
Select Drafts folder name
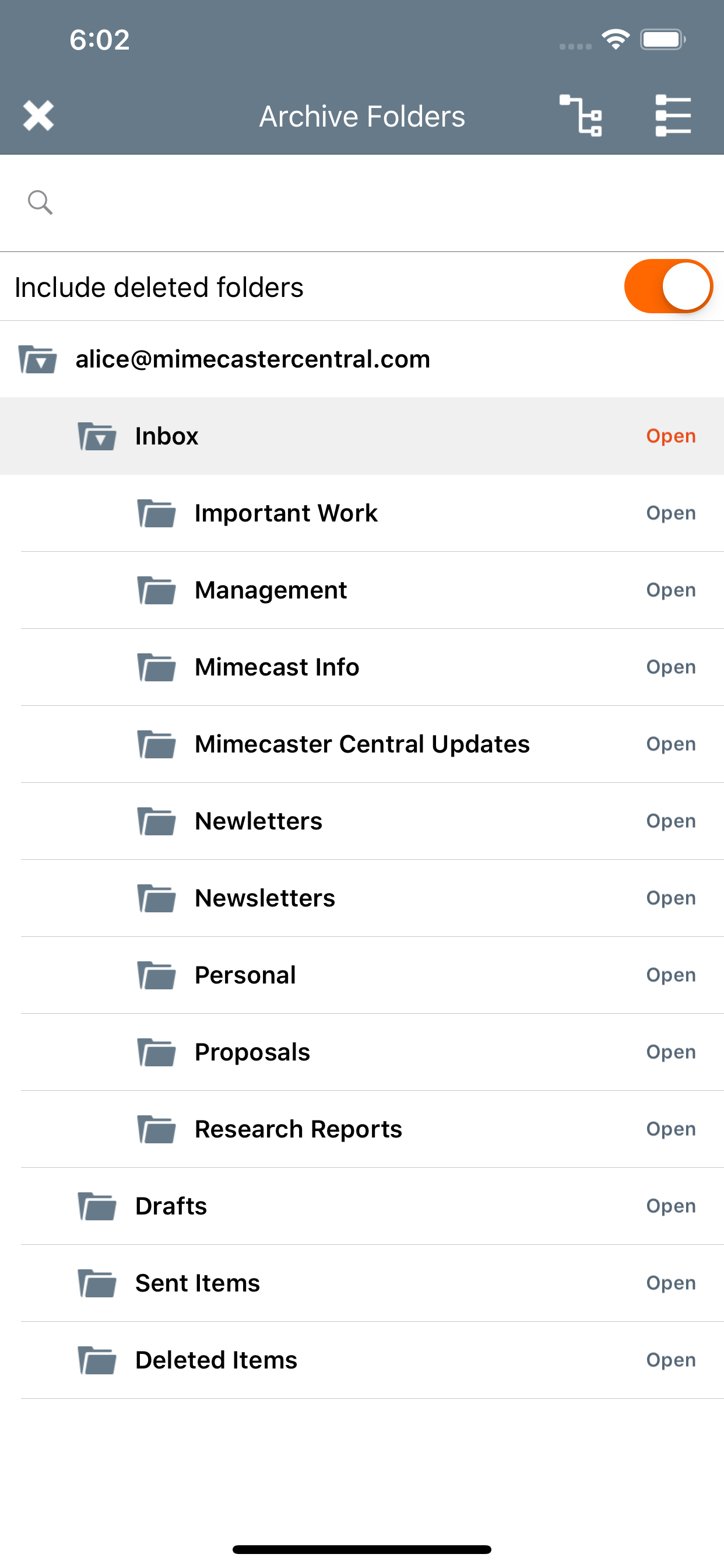tap(171, 1206)
